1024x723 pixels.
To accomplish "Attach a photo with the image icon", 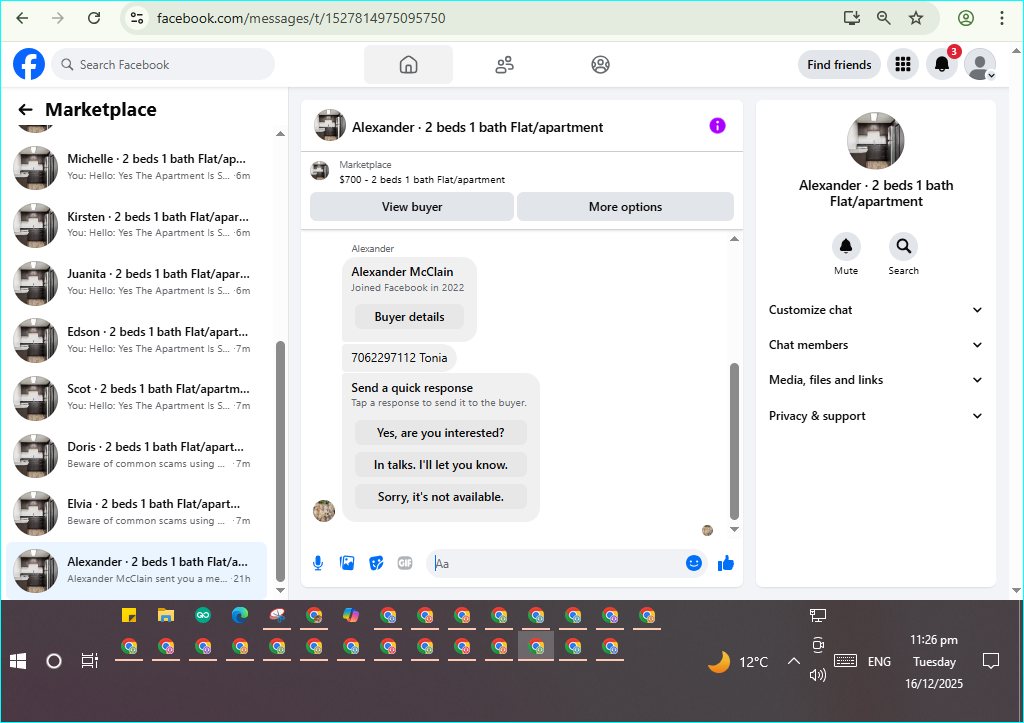I will point(347,563).
